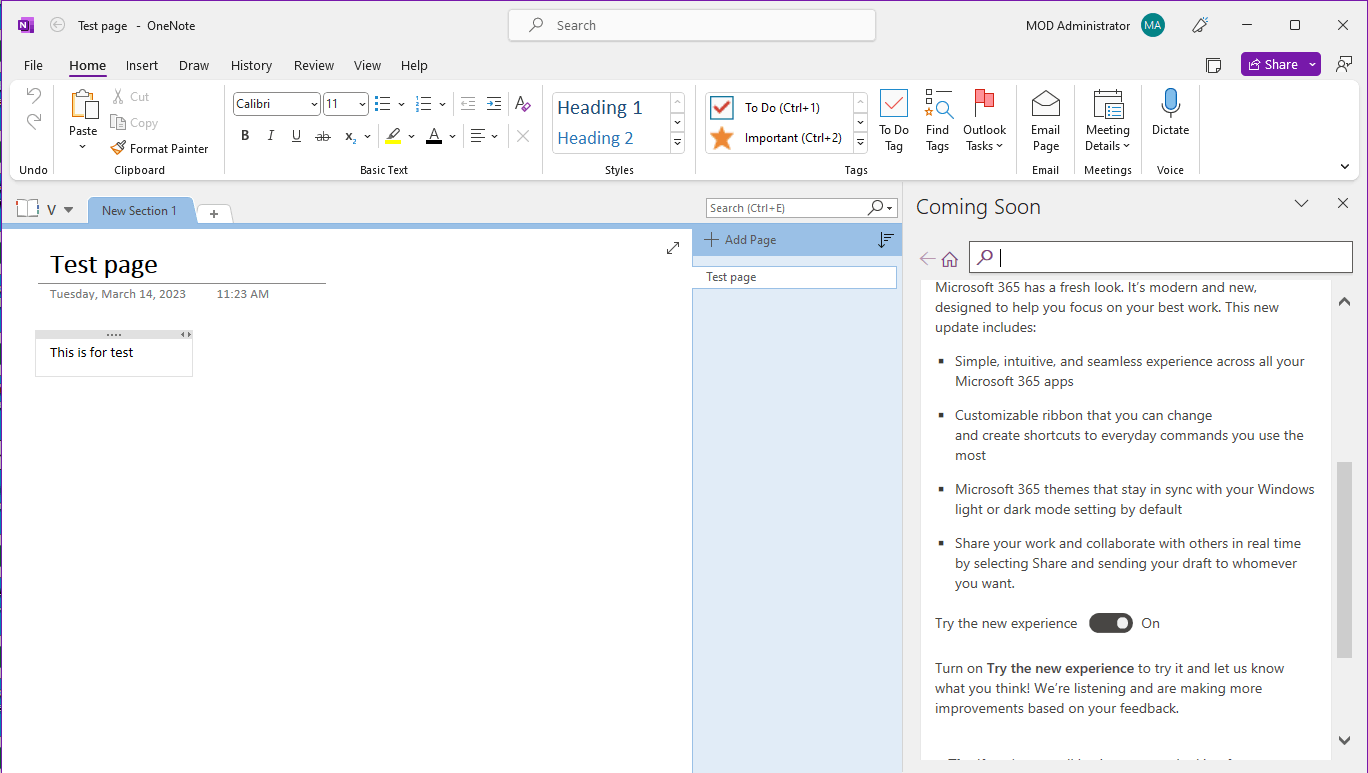Expand the Styles gallery
The width and height of the screenshot is (1368, 773).
click(677, 143)
